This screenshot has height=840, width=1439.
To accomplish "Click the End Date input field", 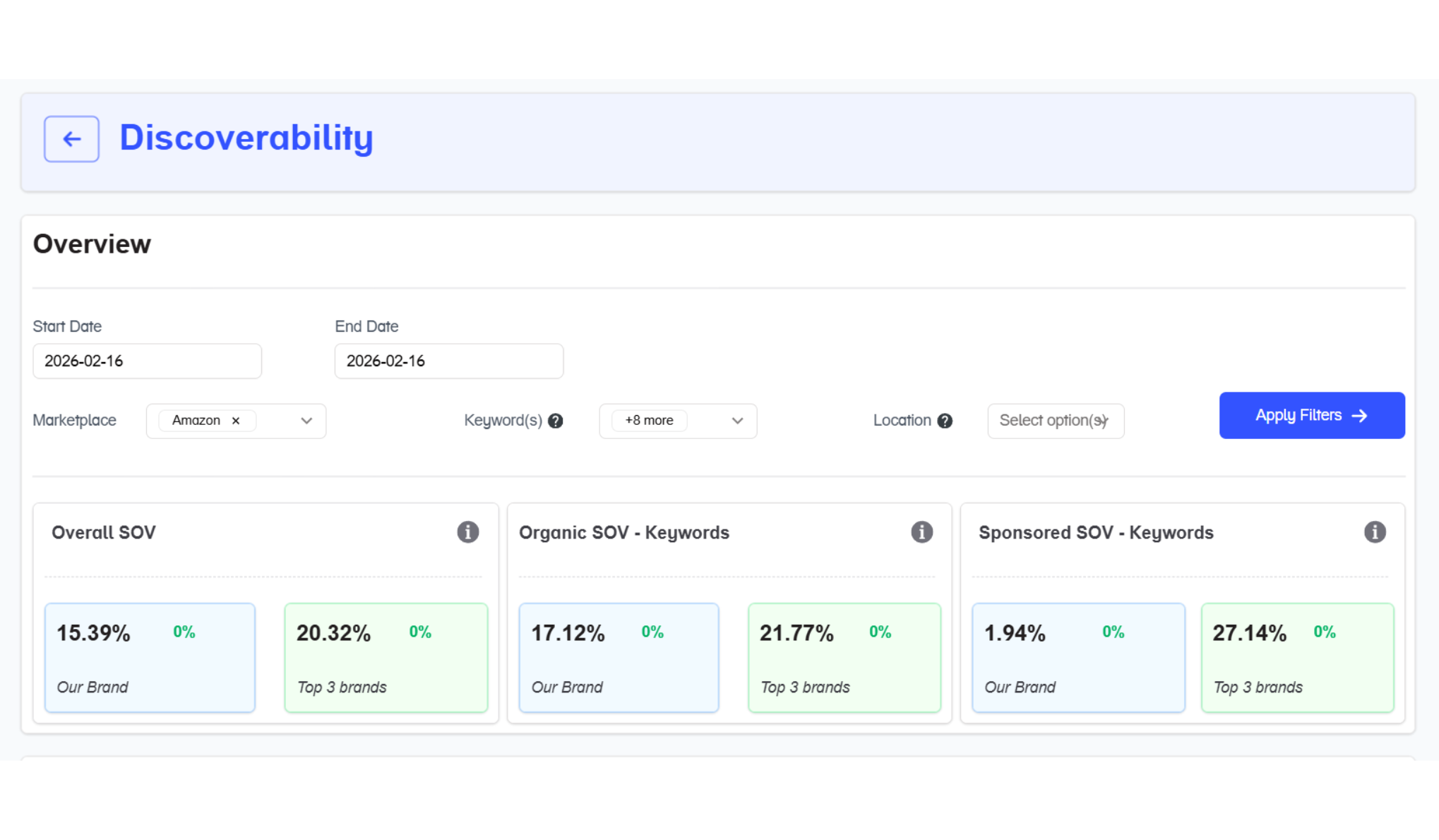I will click(x=448, y=361).
